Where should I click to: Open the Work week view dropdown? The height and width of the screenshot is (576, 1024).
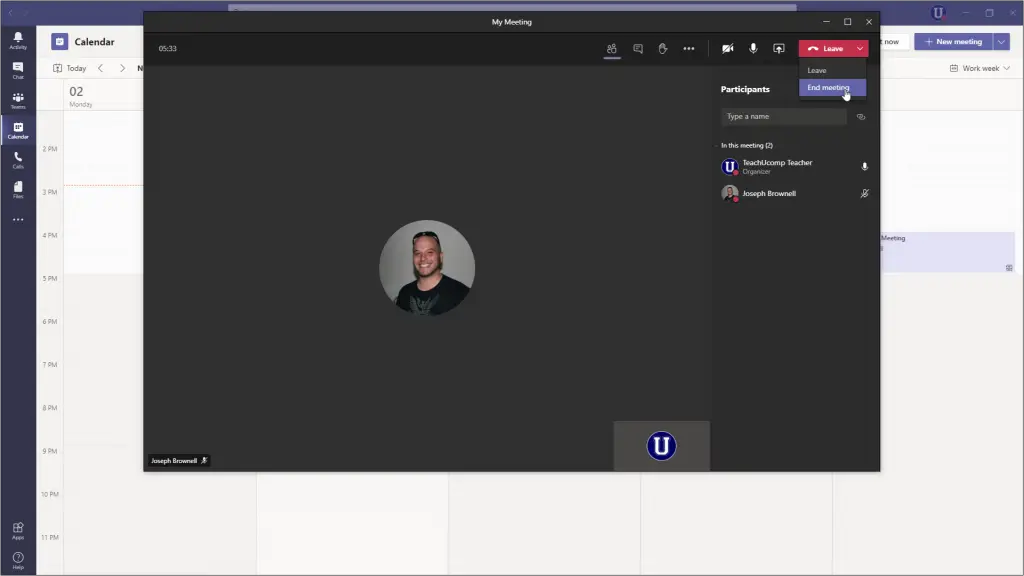coord(980,68)
